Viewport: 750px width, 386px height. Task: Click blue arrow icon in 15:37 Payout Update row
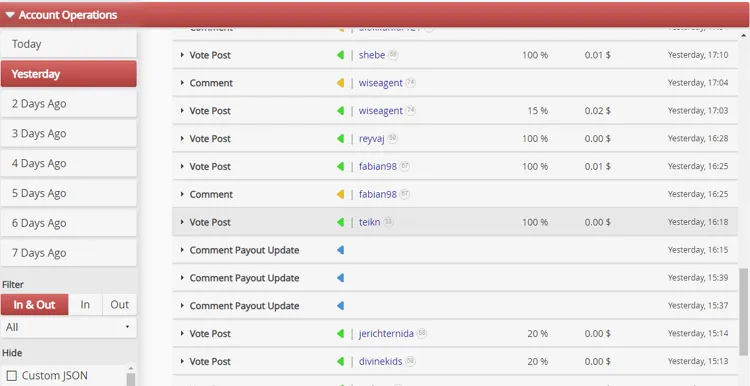pos(341,306)
